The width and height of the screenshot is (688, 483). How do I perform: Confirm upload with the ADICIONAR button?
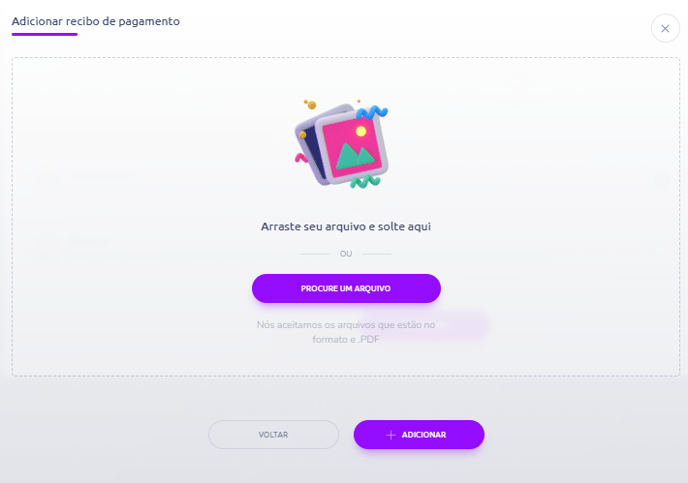(x=419, y=435)
